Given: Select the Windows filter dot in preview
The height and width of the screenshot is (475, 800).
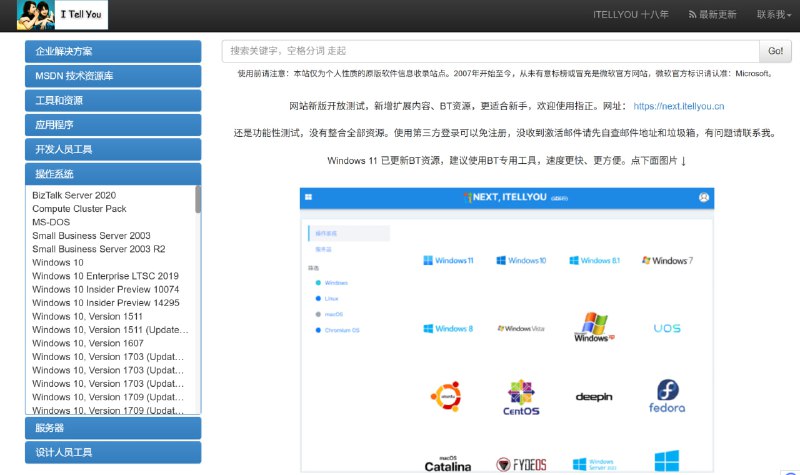Looking at the screenshot, I should 318,283.
